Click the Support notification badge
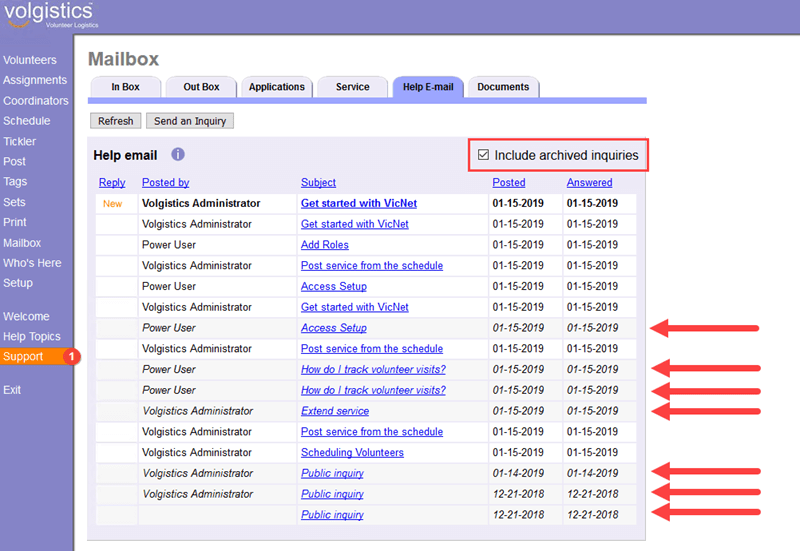 point(72,356)
